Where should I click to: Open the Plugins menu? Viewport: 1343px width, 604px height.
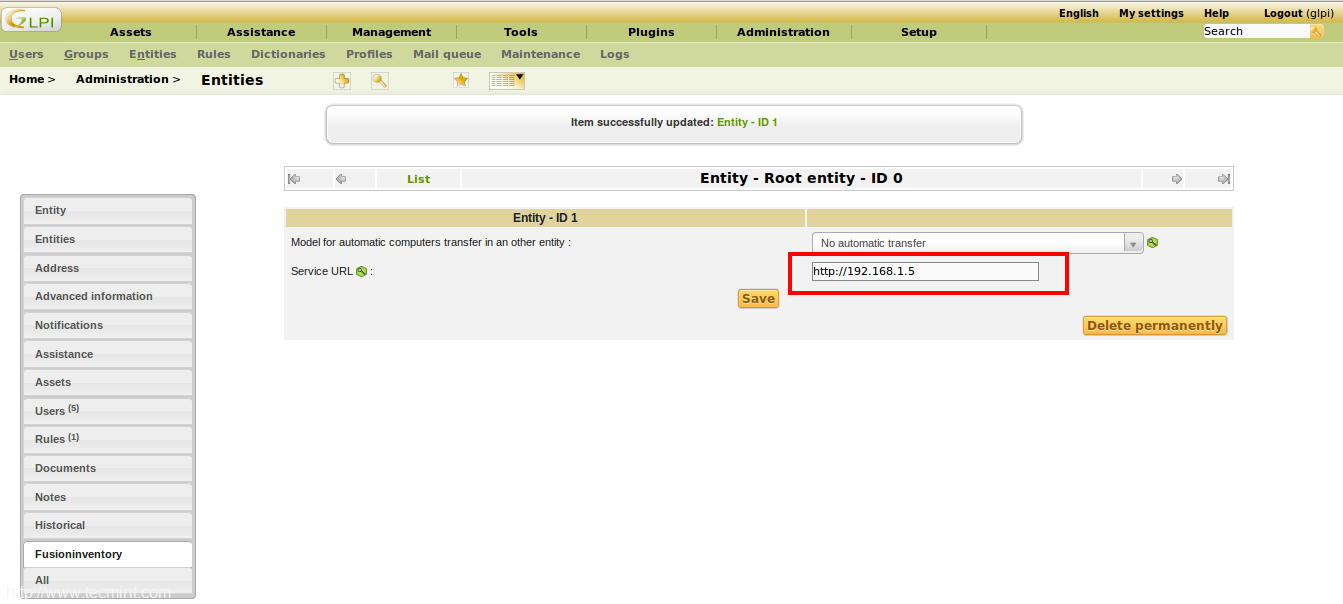(651, 32)
